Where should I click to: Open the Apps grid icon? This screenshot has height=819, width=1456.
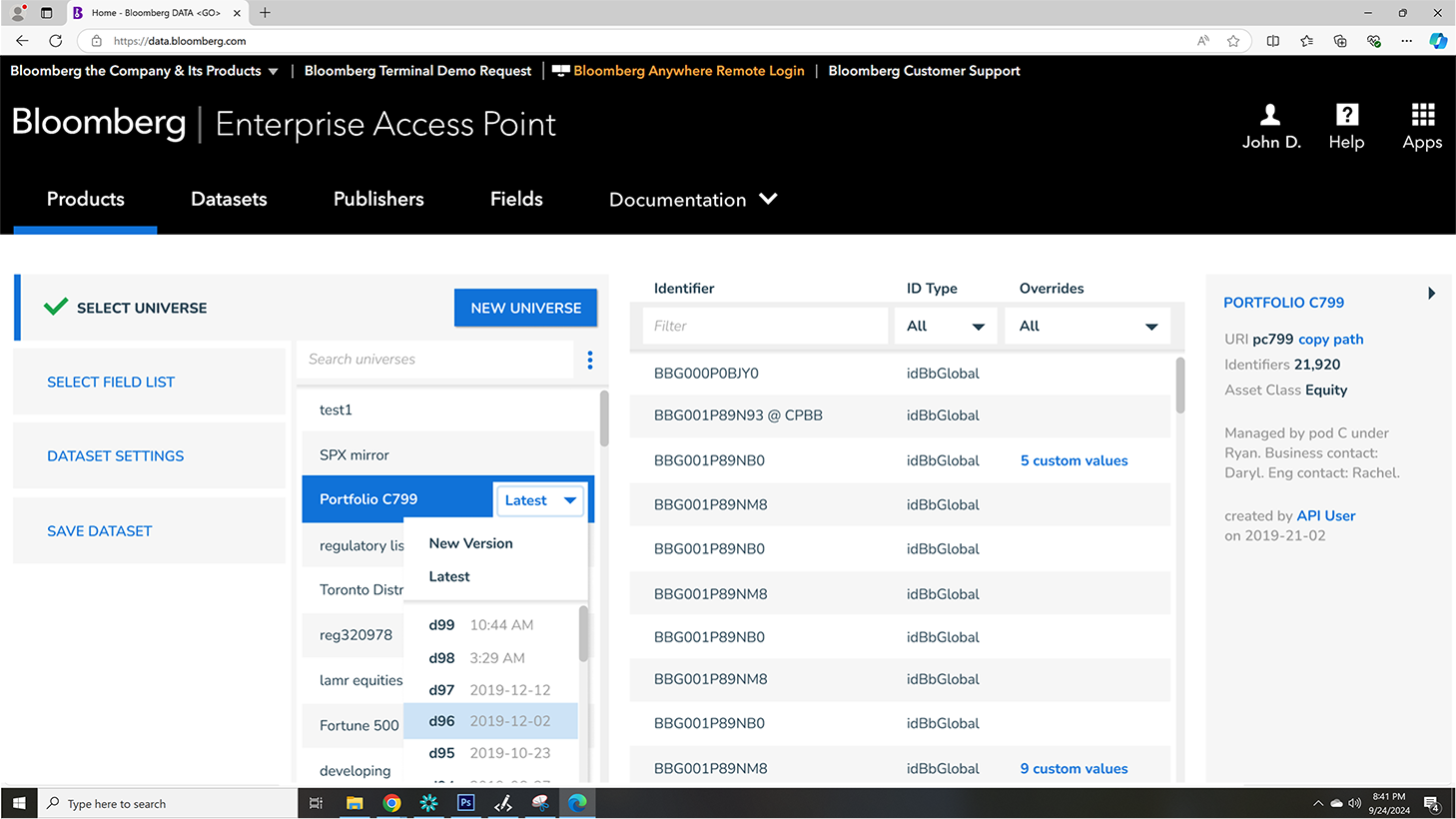1422,115
